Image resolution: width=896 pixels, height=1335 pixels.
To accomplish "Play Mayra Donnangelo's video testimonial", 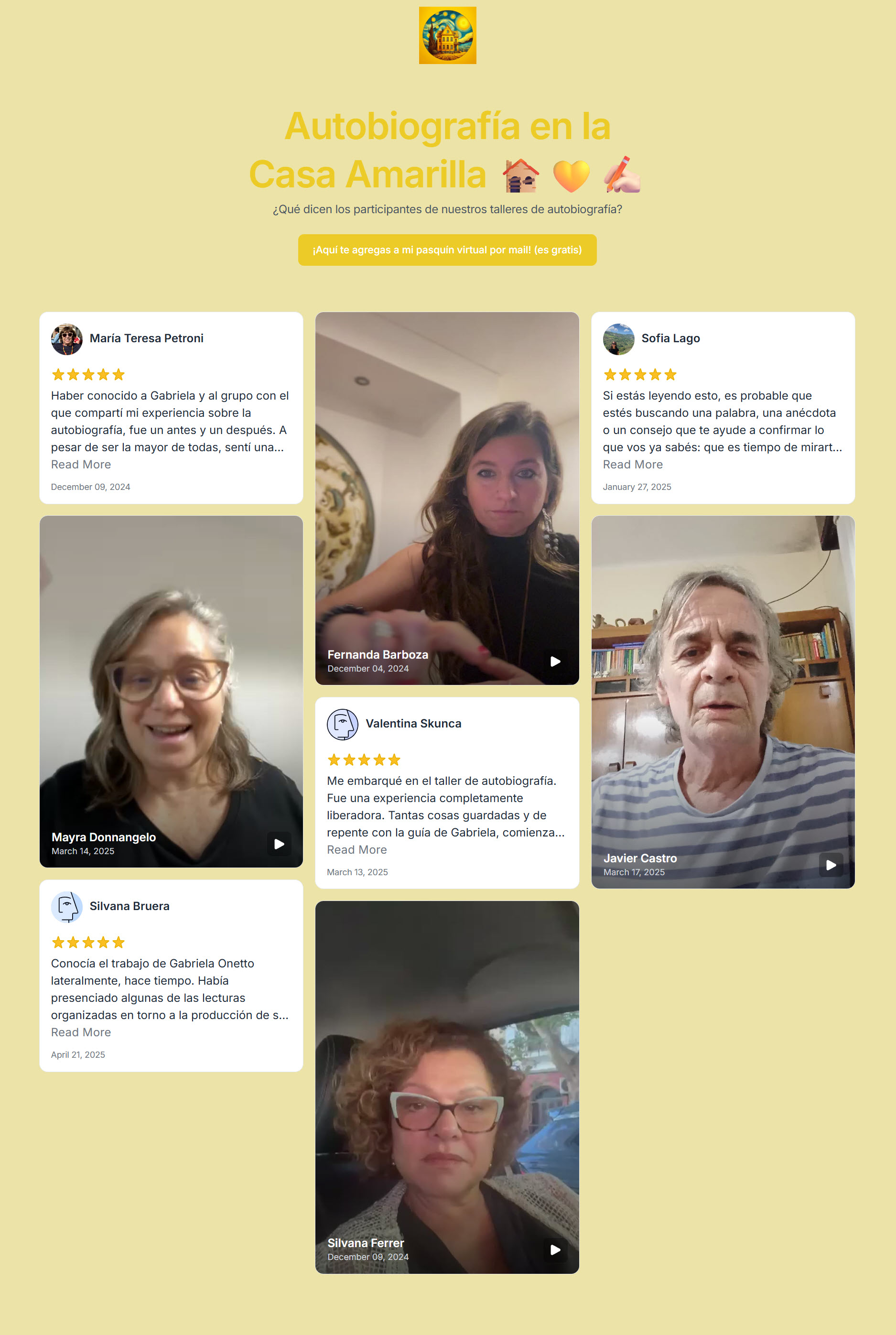I will coord(279,844).
